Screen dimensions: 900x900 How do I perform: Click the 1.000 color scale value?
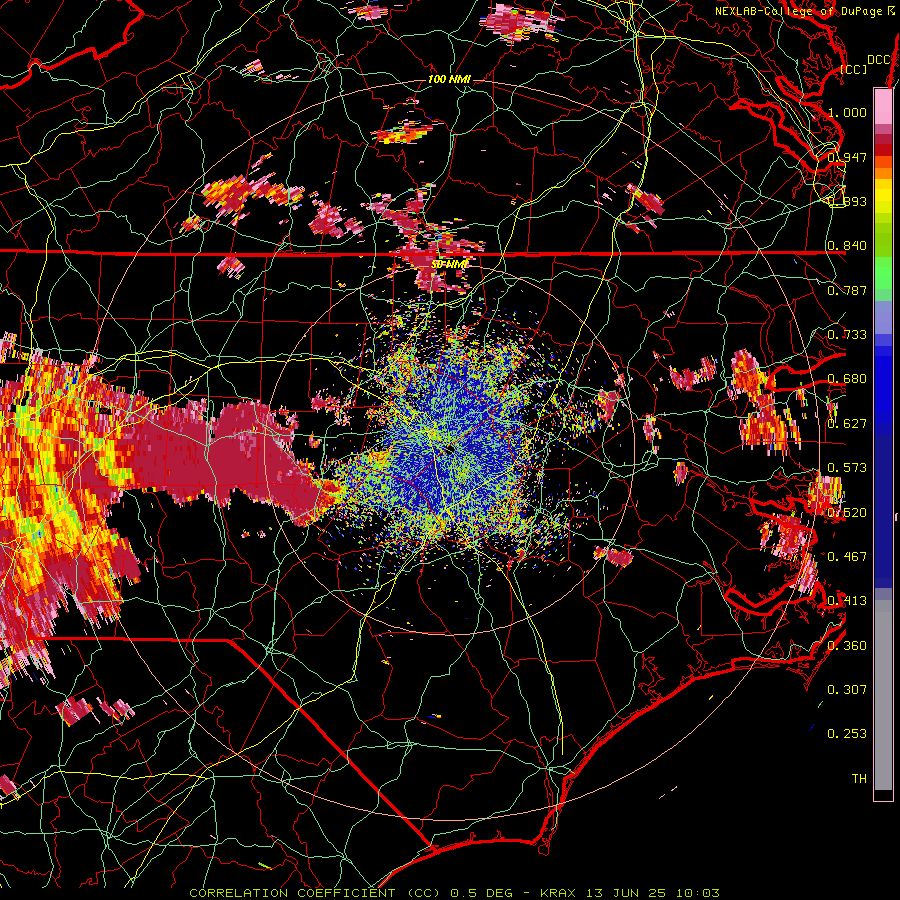[x=847, y=112]
